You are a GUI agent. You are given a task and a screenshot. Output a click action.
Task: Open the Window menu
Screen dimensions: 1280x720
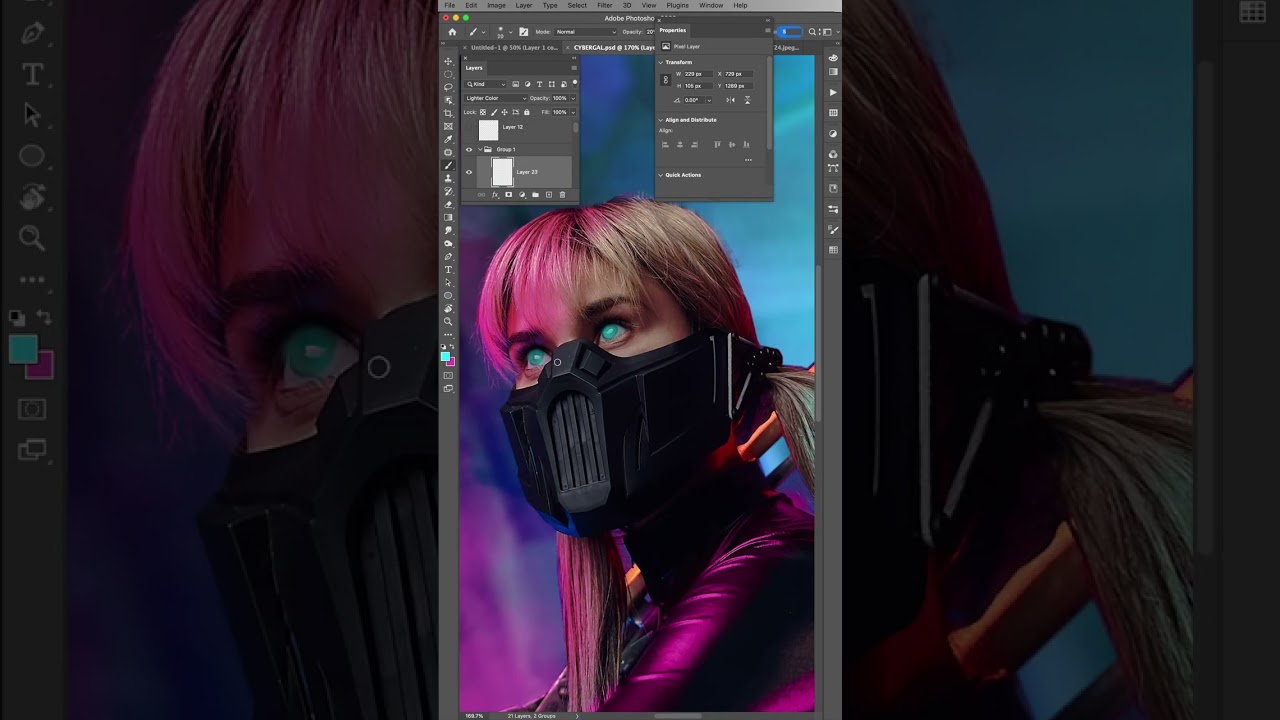711,5
